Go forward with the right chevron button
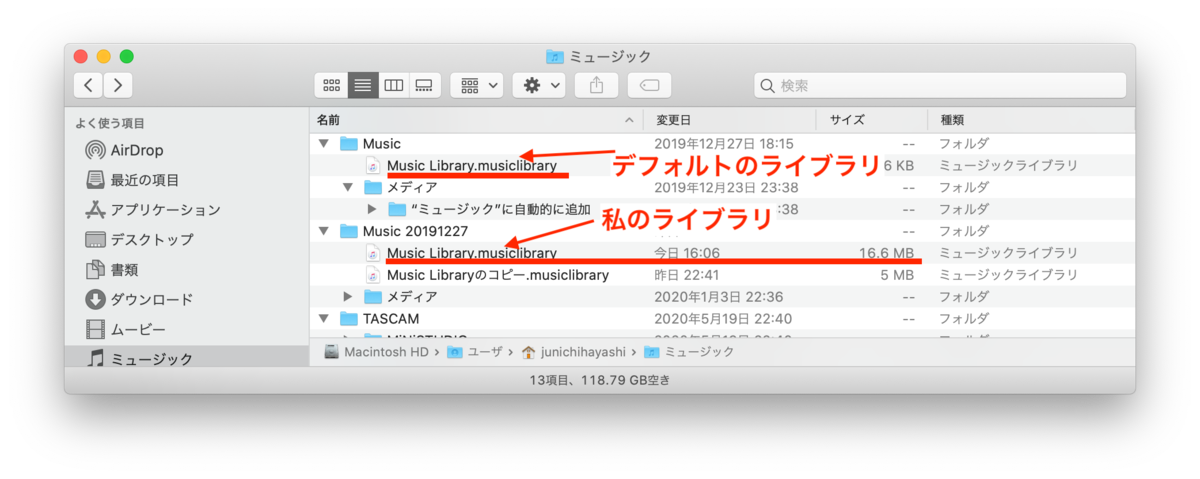 tap(118, 85)
